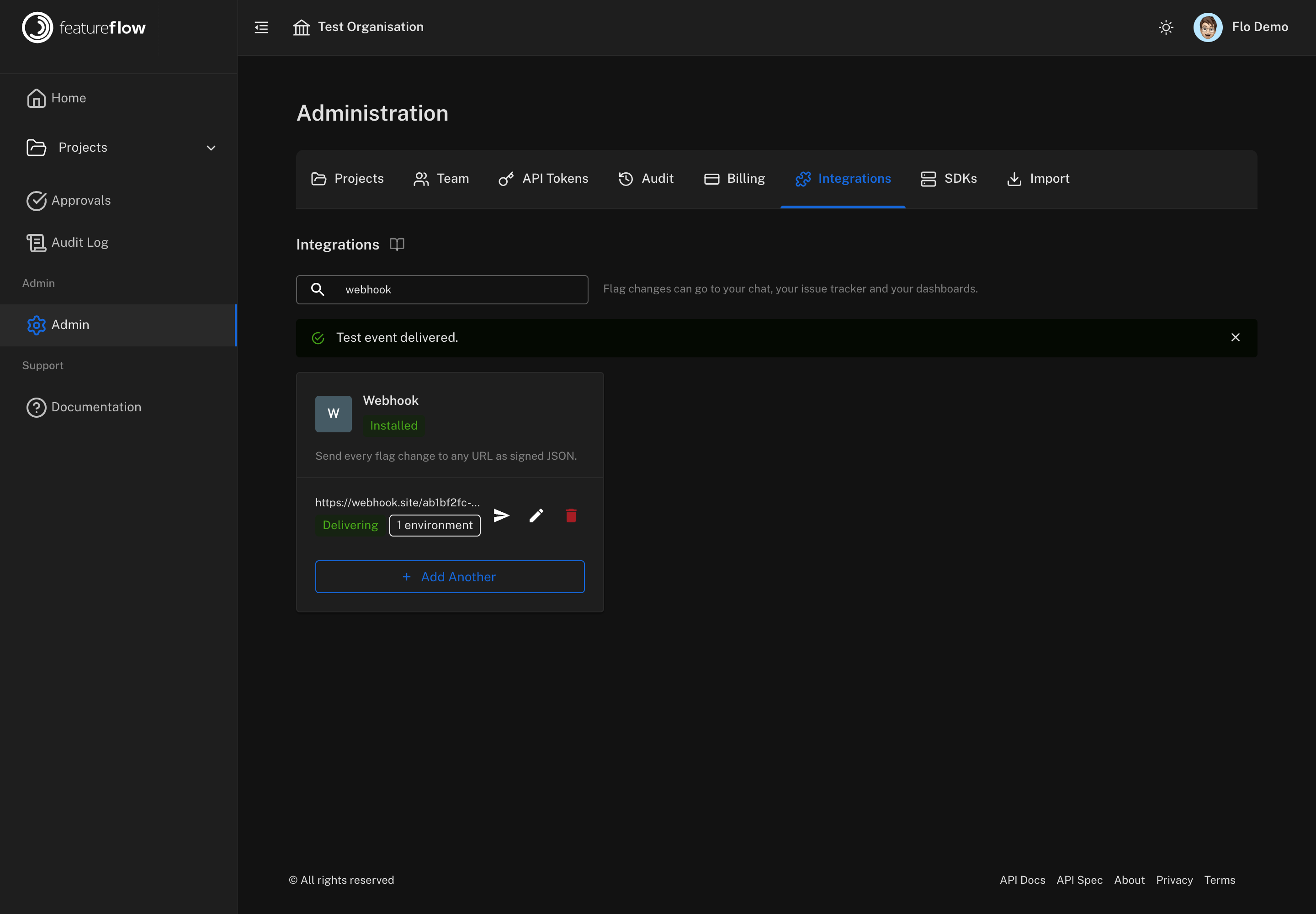Open Privacy footer link
The image size is (1316, 914).
point(1174,880)
